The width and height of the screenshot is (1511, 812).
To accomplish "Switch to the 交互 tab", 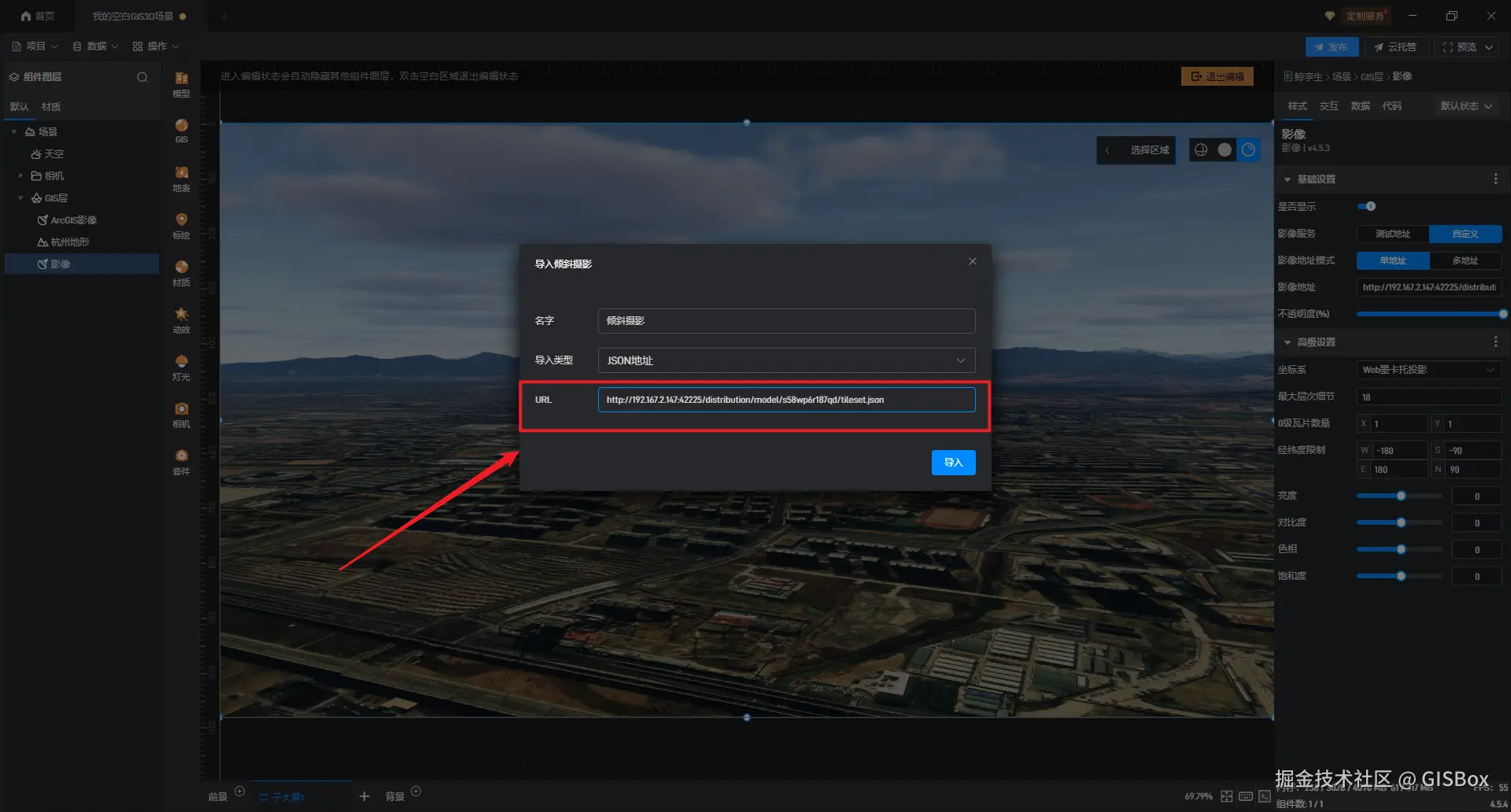I will click(1329, 106).
